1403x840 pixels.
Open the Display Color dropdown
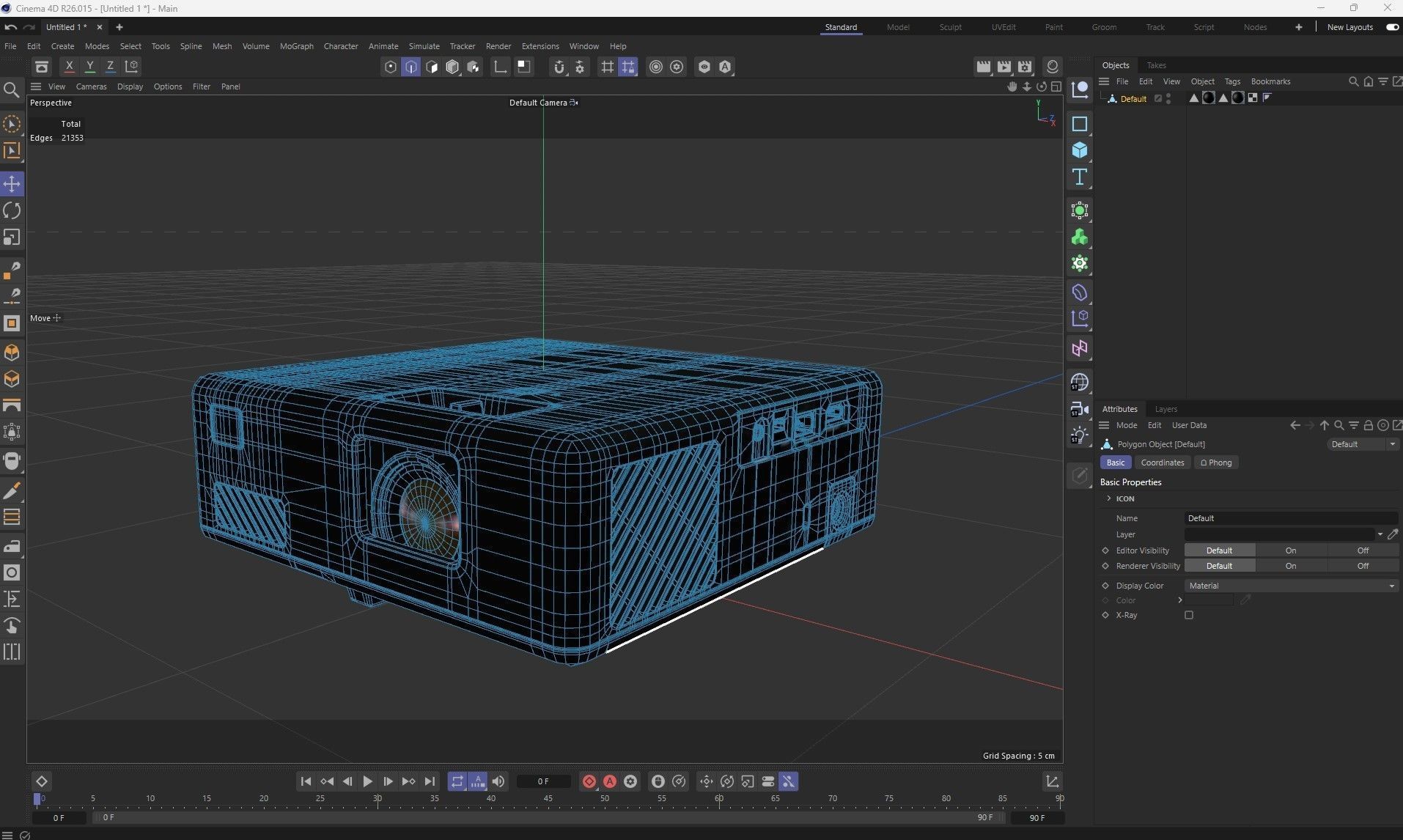(x=1292, y=586)
